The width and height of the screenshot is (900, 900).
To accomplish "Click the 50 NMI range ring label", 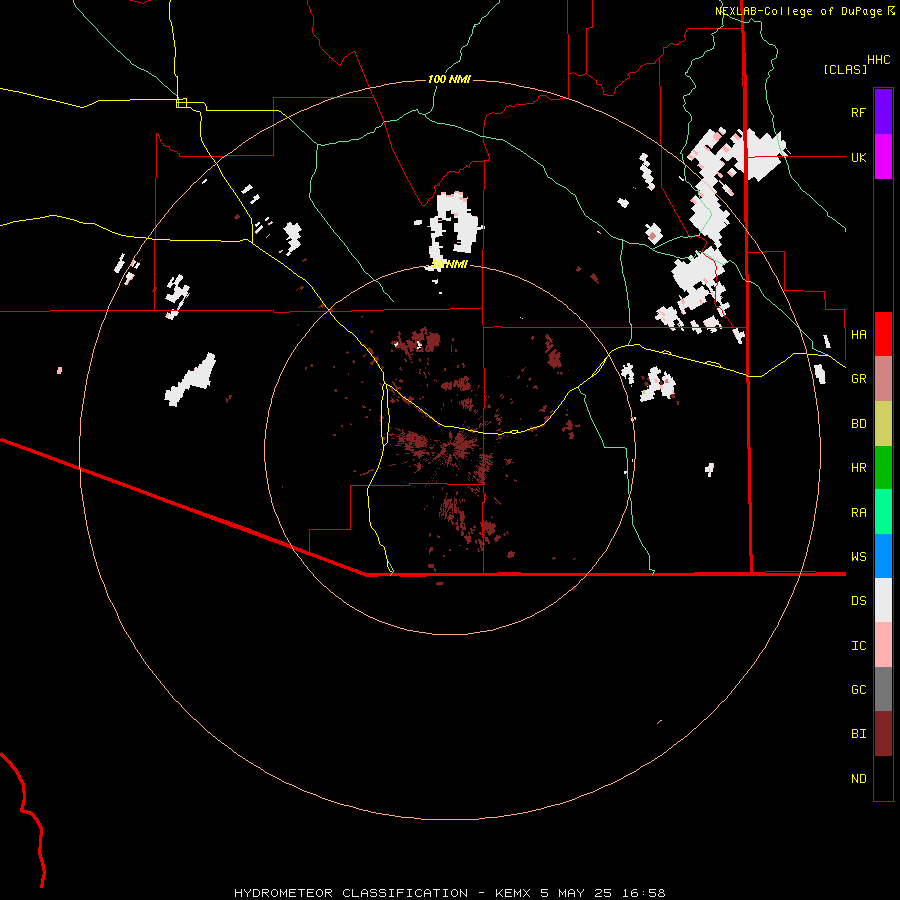I will (449, 264).
